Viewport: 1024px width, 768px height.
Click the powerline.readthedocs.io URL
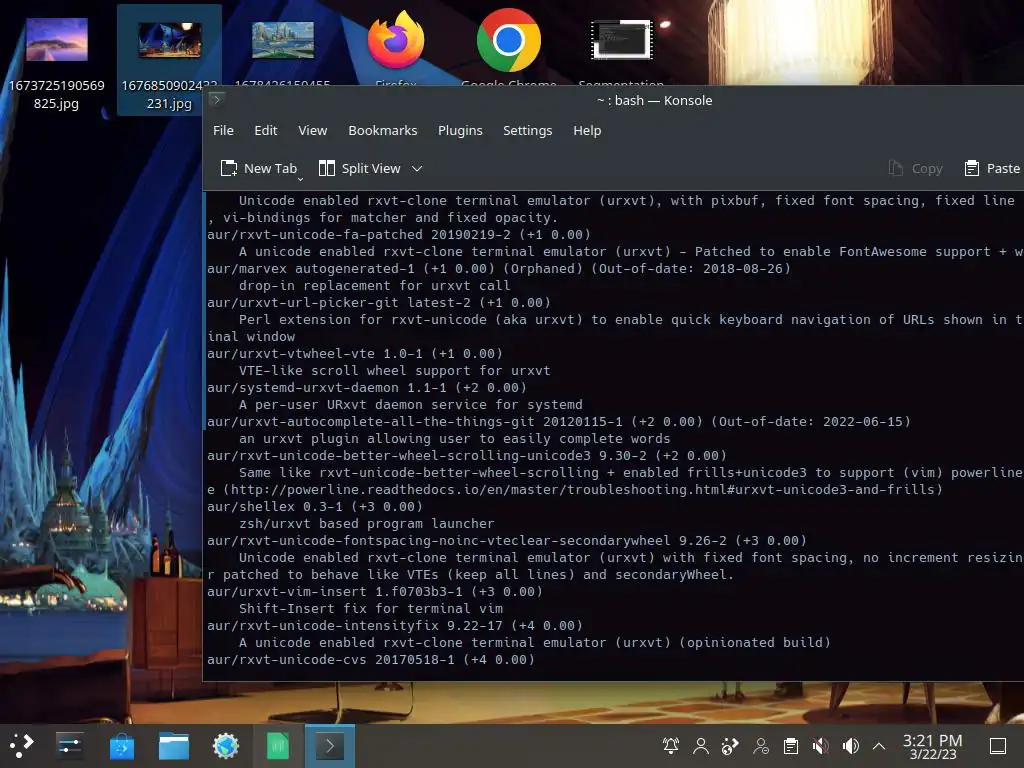(583, 489)
